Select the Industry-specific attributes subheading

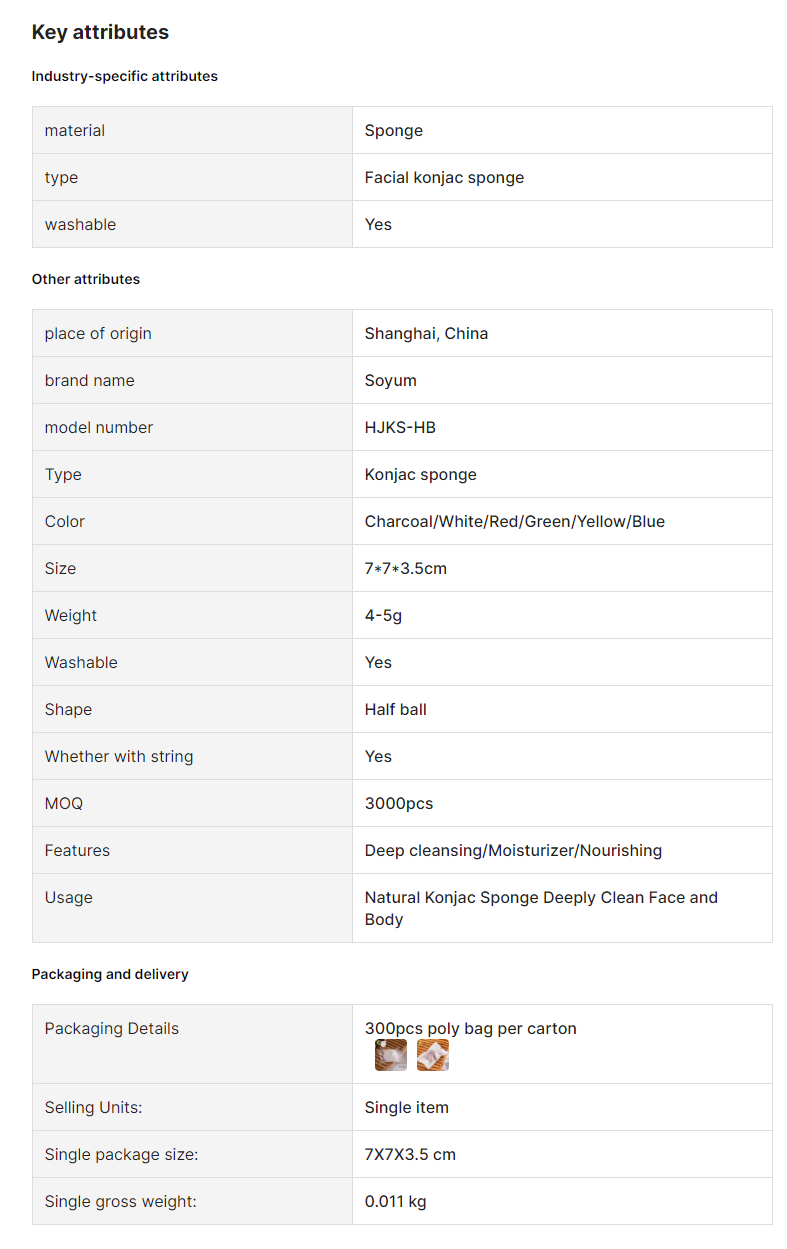(x=125, y=76)
